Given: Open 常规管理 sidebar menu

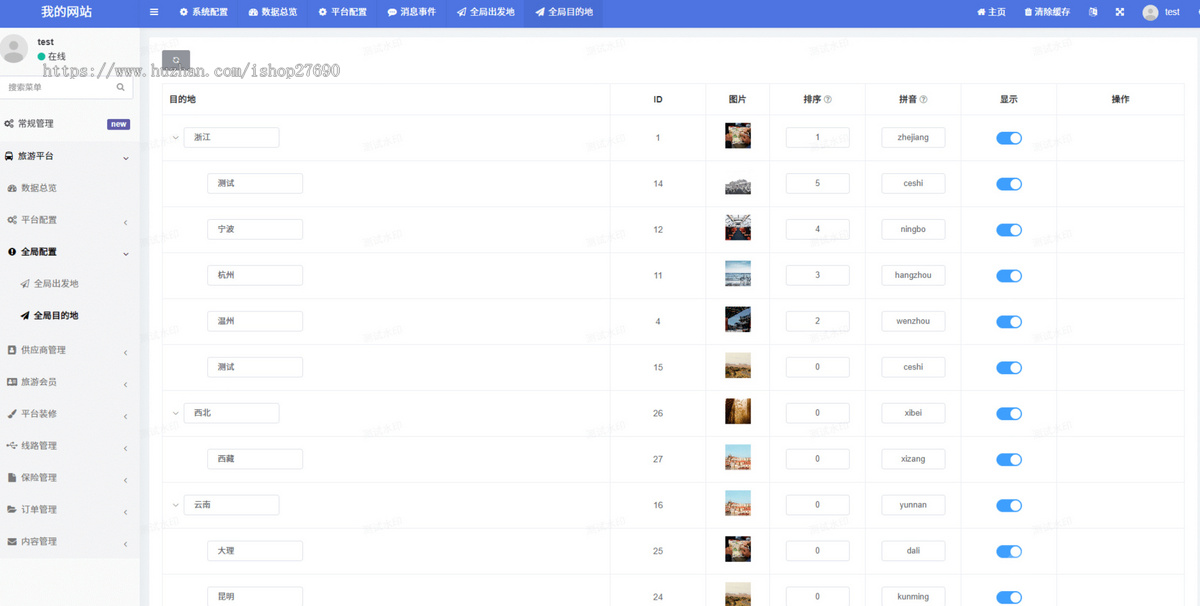Looking at the screenshot, I should [69, 124].
